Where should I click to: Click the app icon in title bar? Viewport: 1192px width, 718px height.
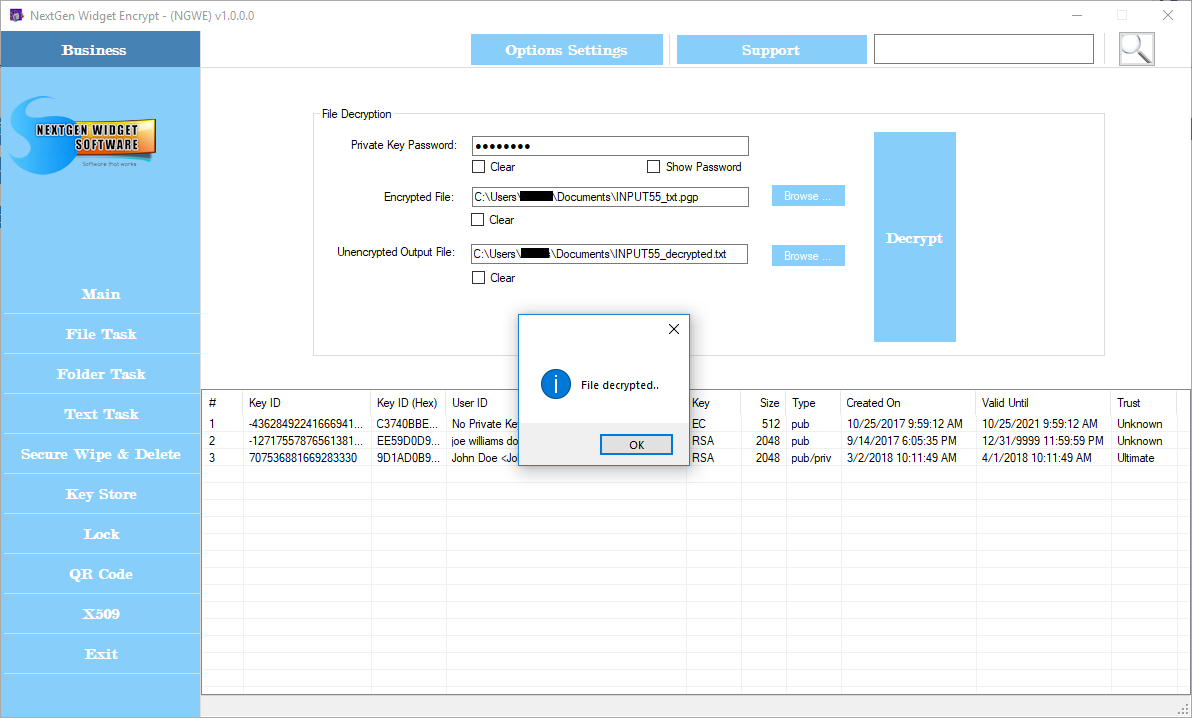[16, 15]
